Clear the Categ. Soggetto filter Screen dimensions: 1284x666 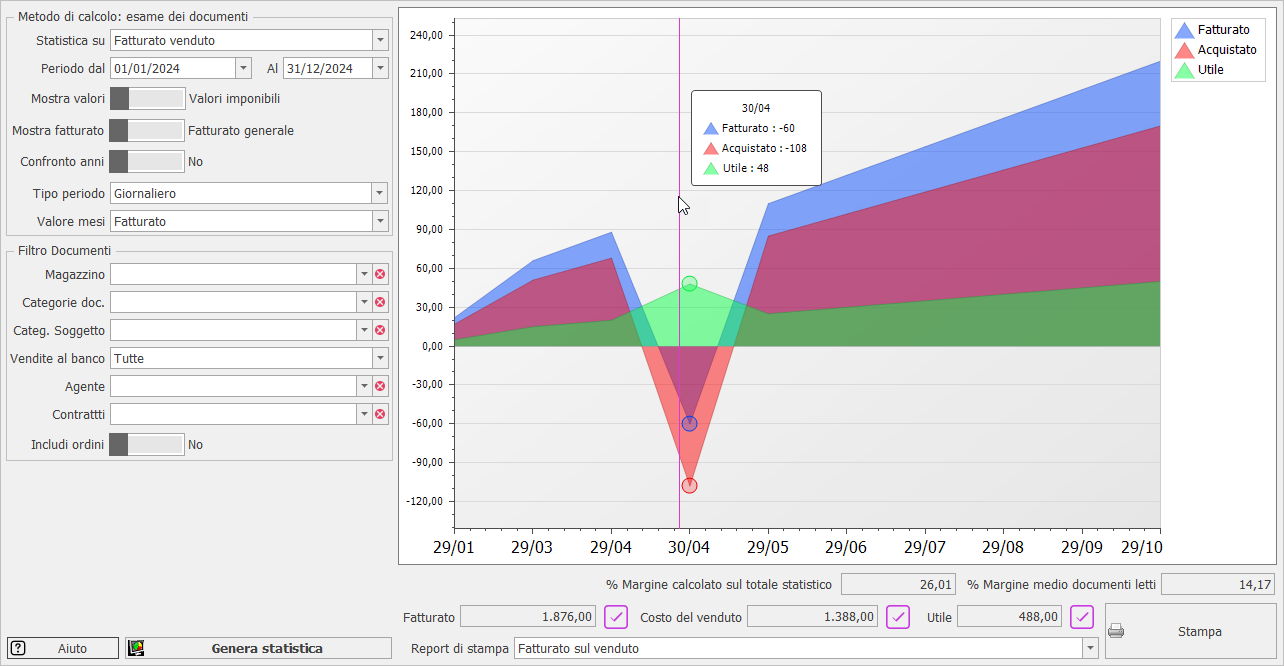[x=379, y=330]
